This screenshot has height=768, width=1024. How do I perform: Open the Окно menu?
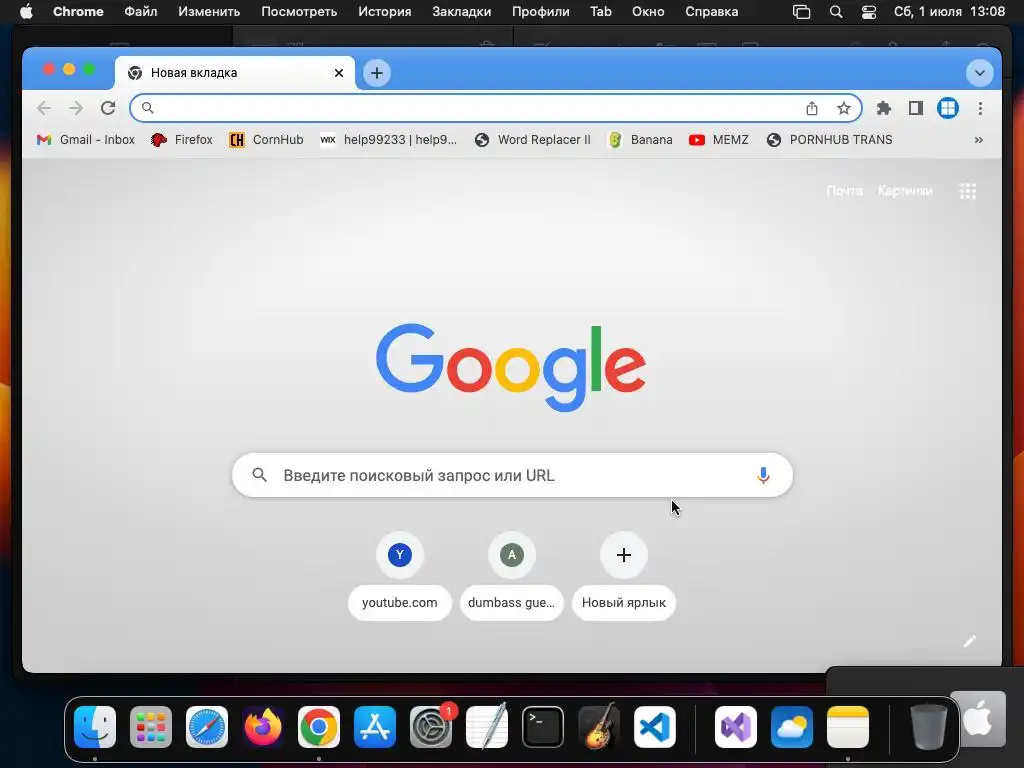point(648,12)
